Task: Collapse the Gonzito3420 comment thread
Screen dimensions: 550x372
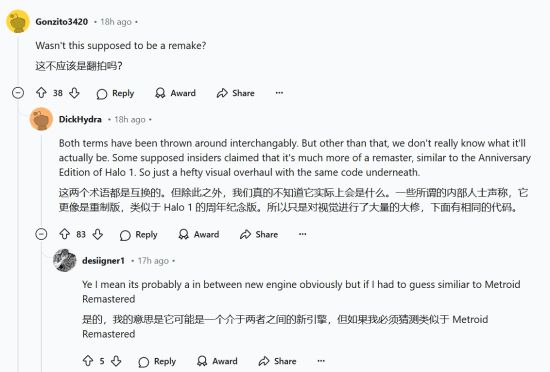Action: pyautogui.click(x=18, y=93)
